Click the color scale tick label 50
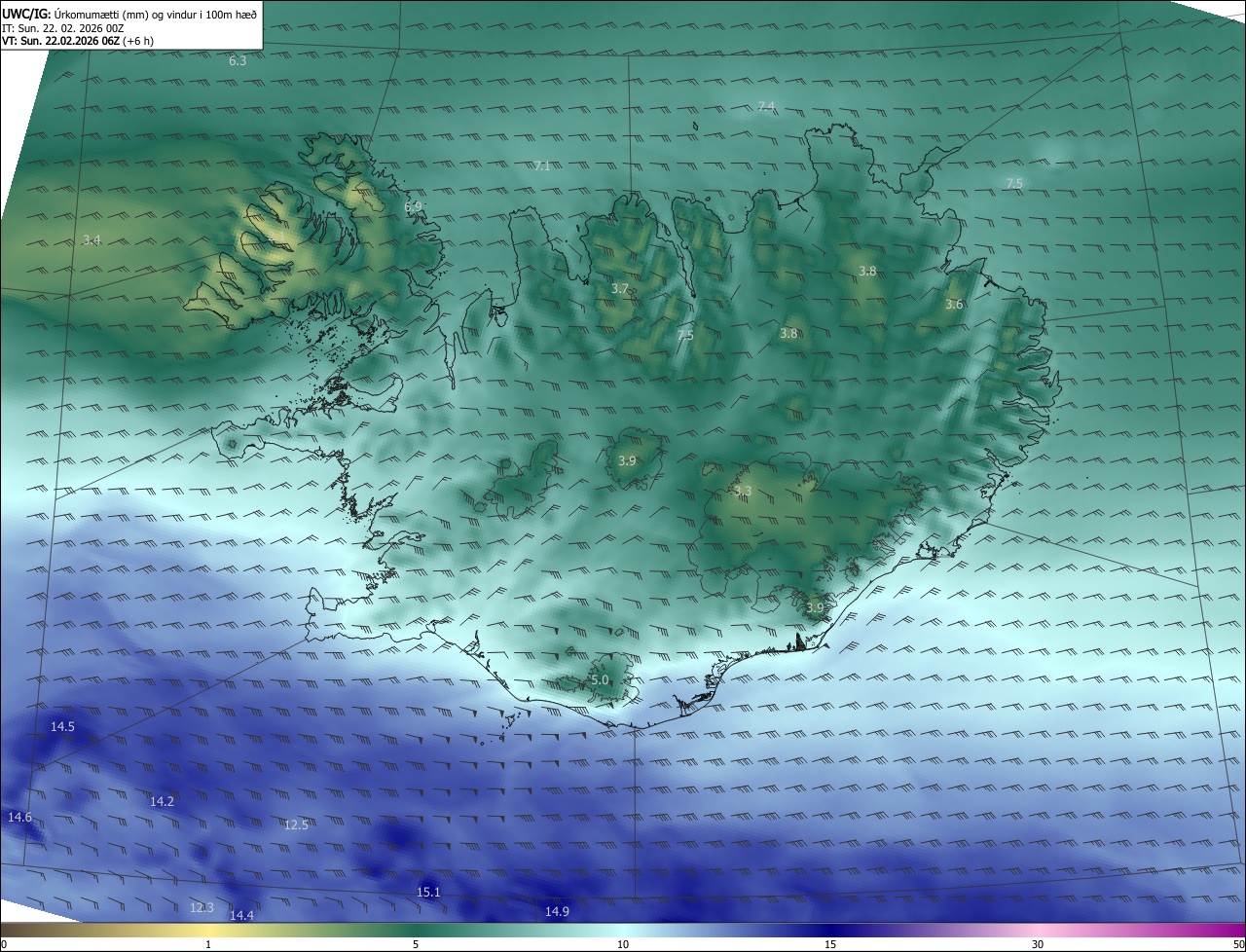 1239,945
